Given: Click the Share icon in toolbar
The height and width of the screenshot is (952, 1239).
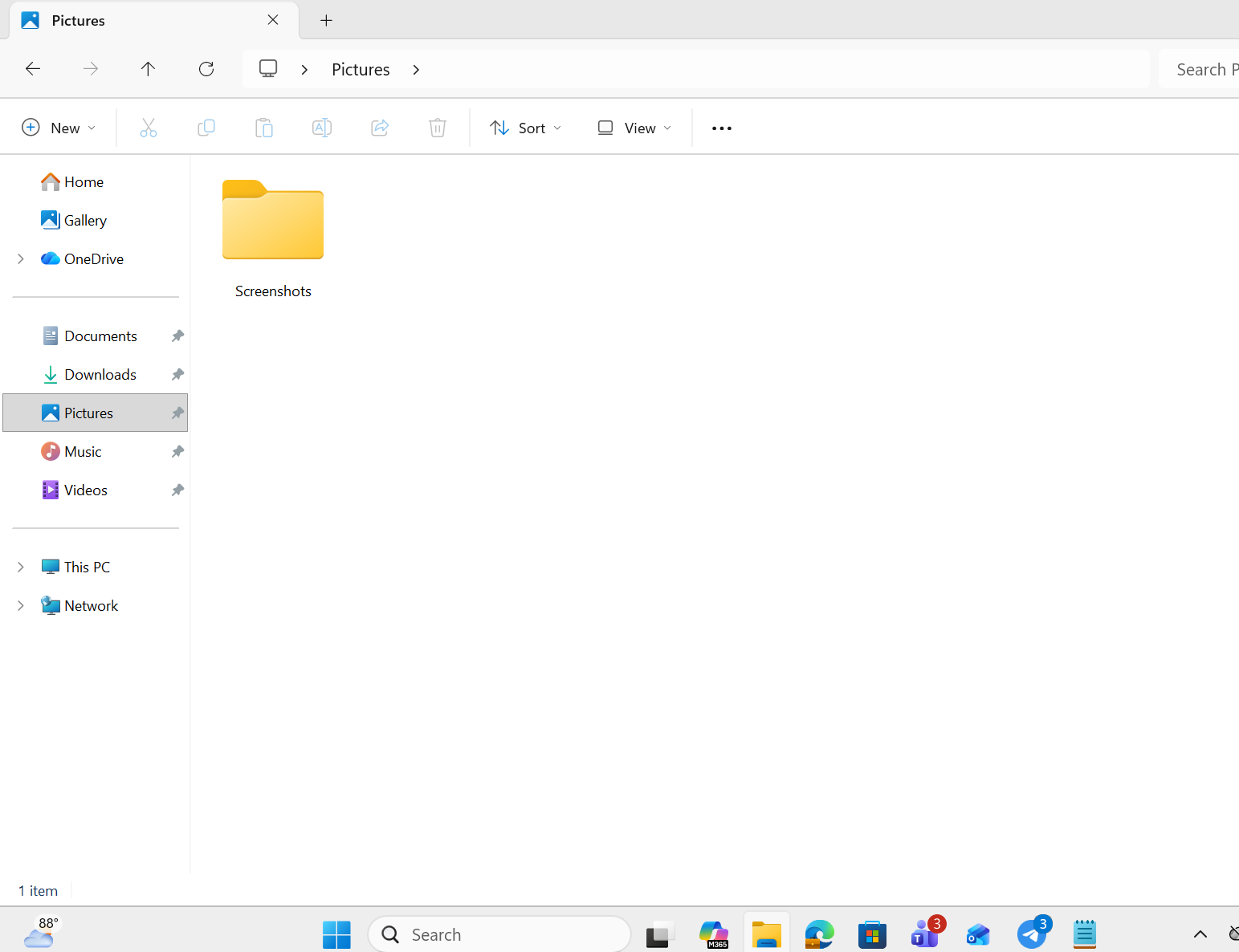Looking at the screenshot, I should coord(380,128).
